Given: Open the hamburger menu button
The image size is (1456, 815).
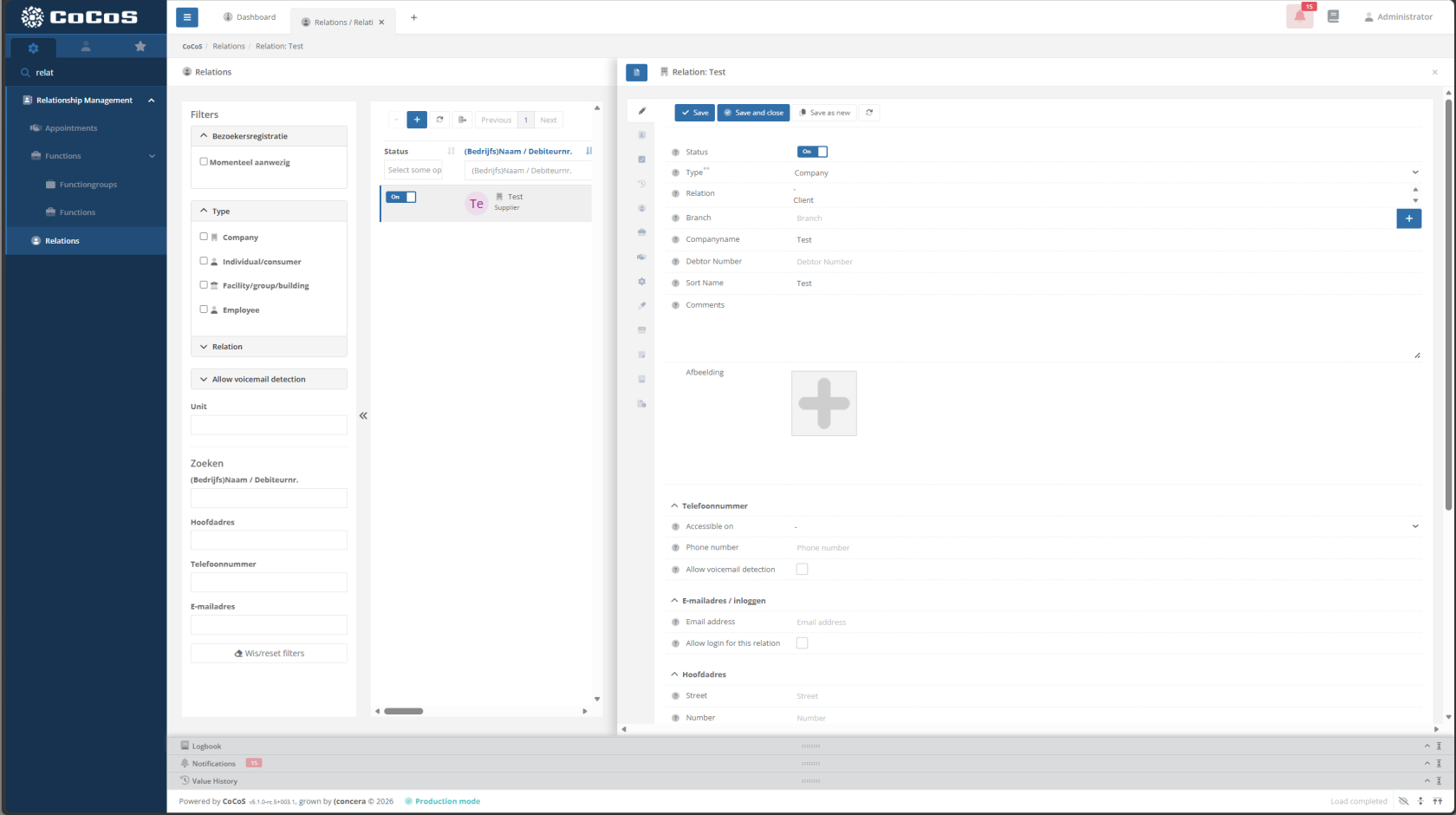Looking at the screenshot, I should click(x=186, y=16).
